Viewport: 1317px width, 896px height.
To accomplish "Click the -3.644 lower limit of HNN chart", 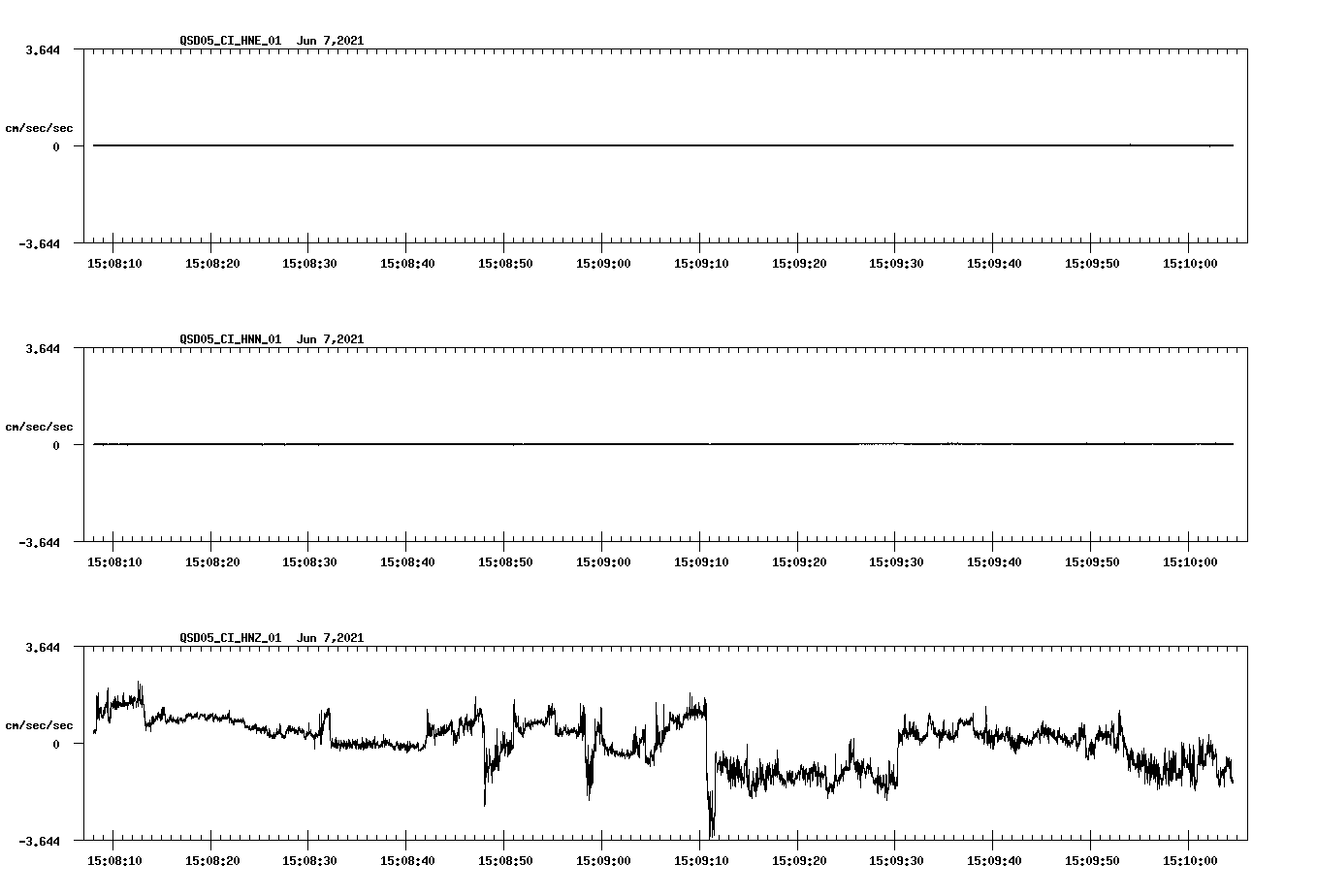I will (x=40, y=542).
